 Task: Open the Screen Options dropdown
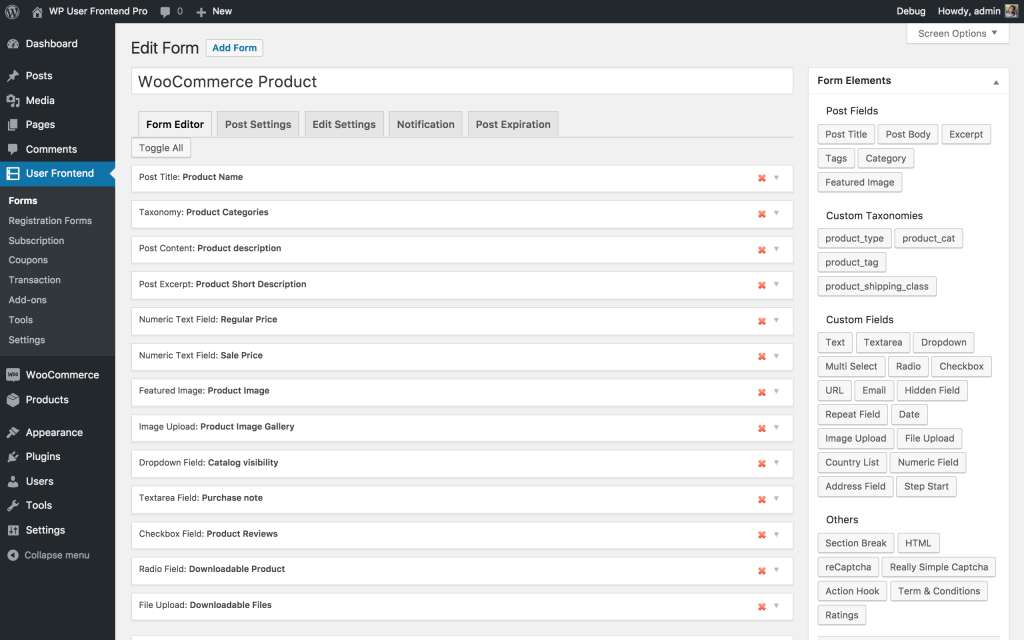pyautogui.click(x=957, y=33)
